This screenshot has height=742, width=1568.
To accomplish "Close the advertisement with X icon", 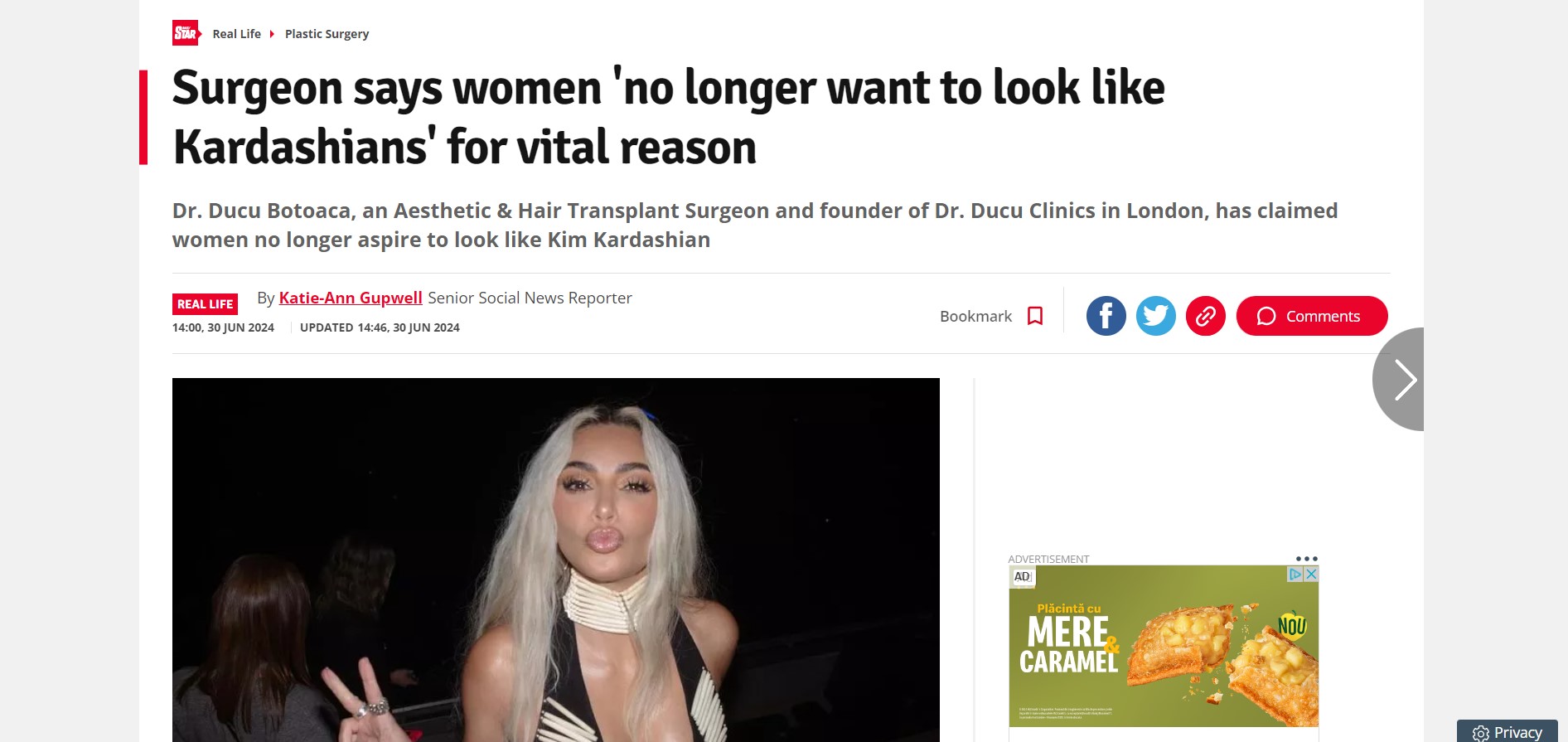I will click(1311, 574).
